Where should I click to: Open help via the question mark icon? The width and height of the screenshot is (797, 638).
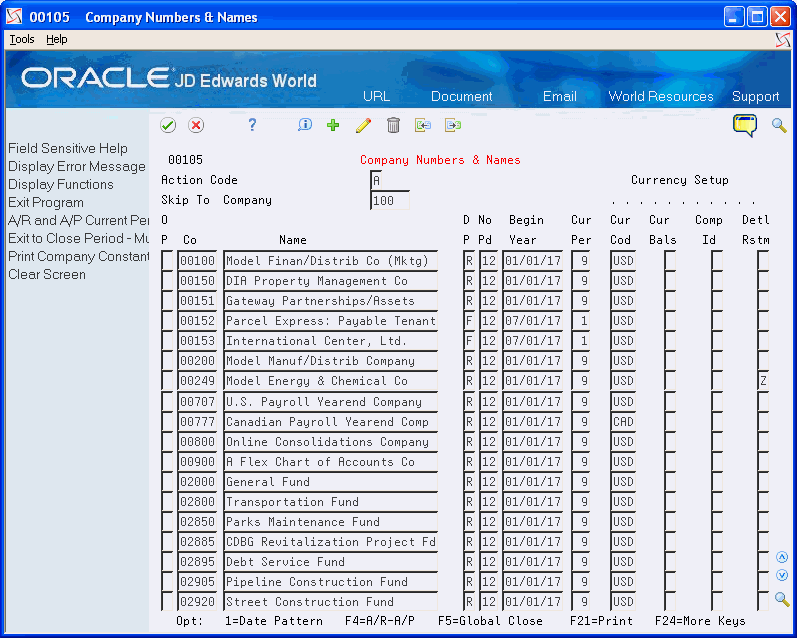(252, 125)
